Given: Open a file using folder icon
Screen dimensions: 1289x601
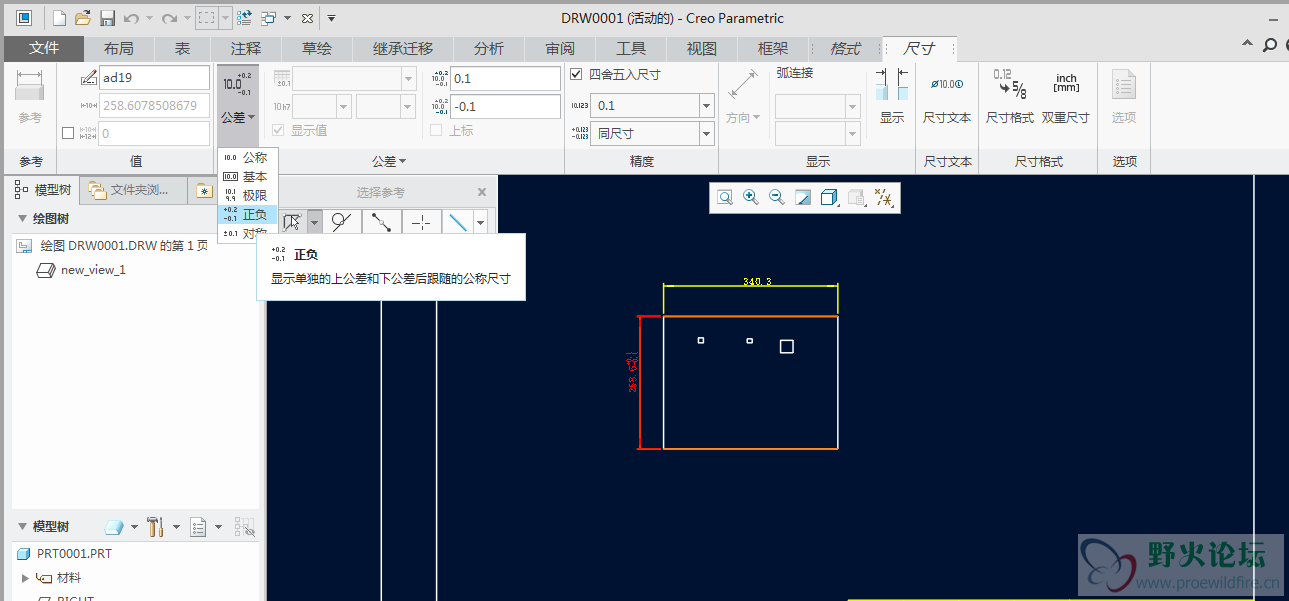Looking at the screenshot, I should 83,18.
